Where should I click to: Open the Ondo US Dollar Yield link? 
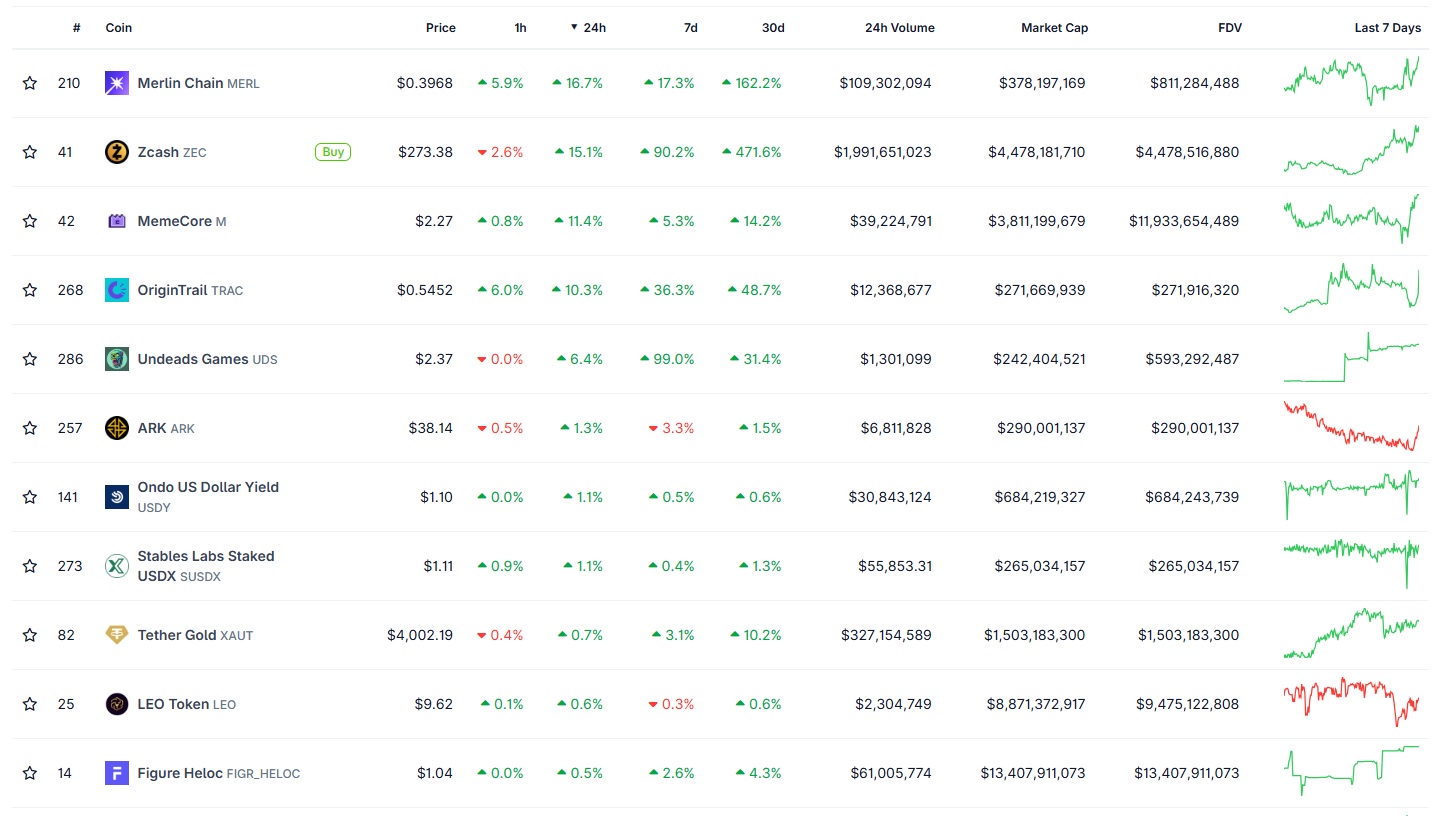[208, 487]
